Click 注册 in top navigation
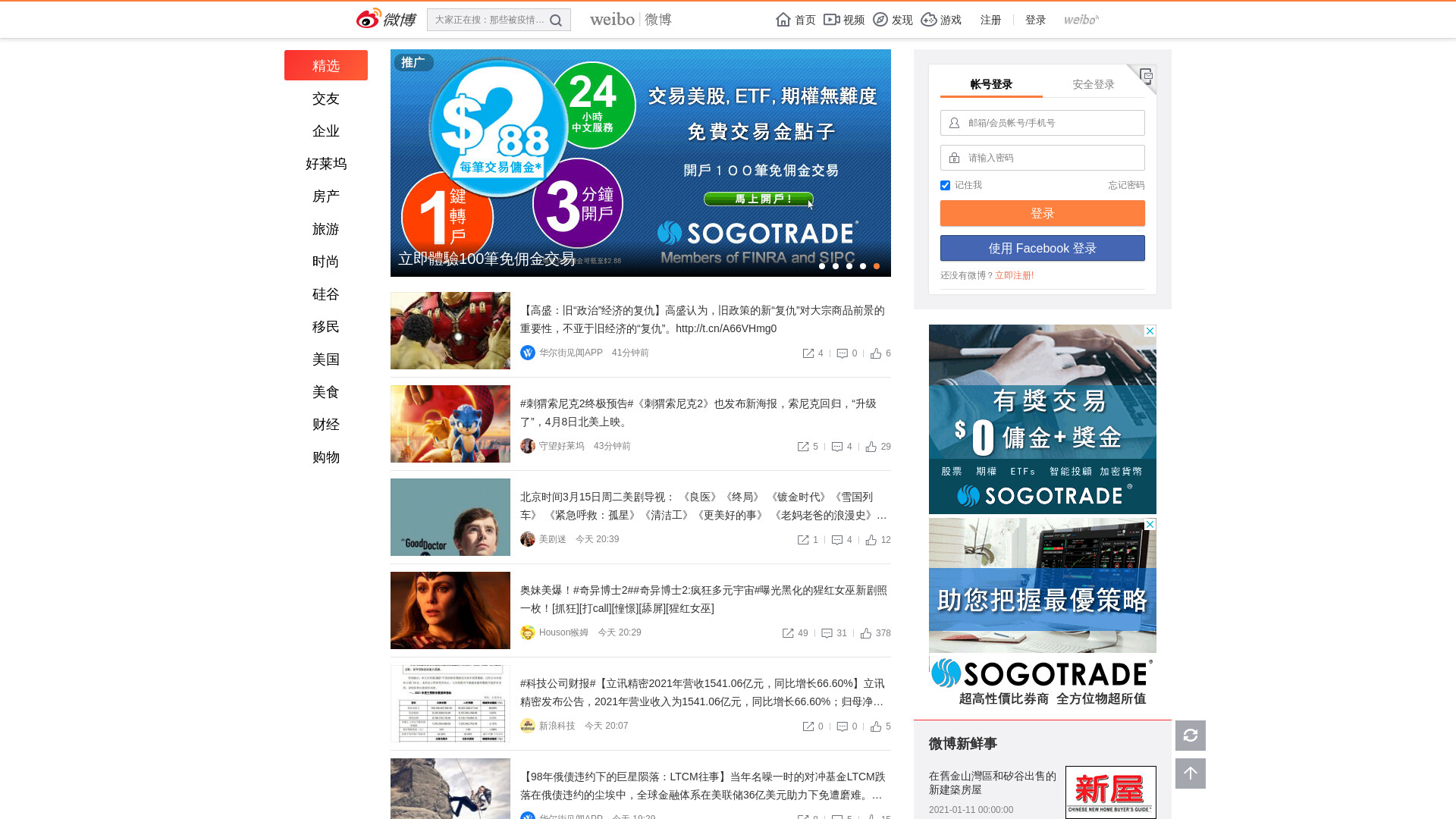Screen dimensions: 1456x819 [x=990, y=20]
